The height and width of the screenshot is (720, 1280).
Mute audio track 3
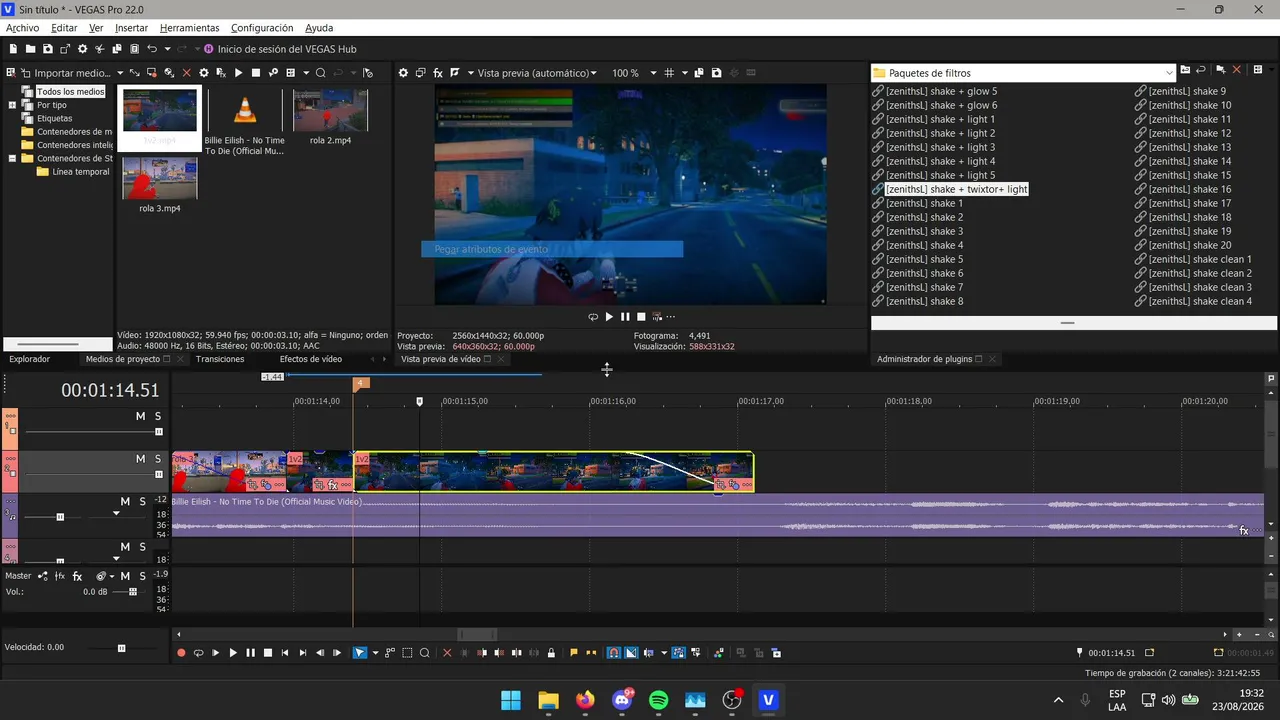coord(125,501)
